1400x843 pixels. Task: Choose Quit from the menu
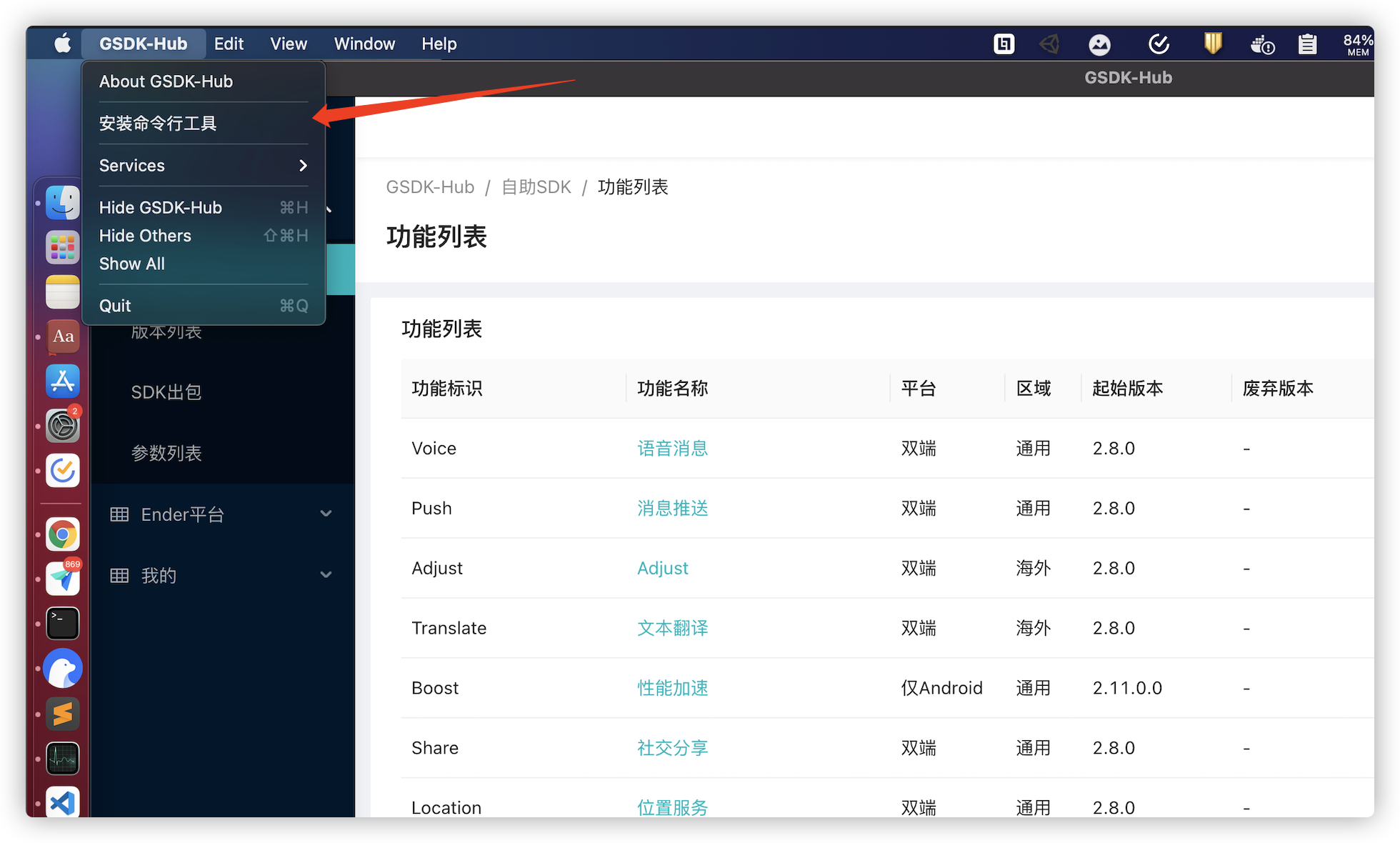(204, 306)
